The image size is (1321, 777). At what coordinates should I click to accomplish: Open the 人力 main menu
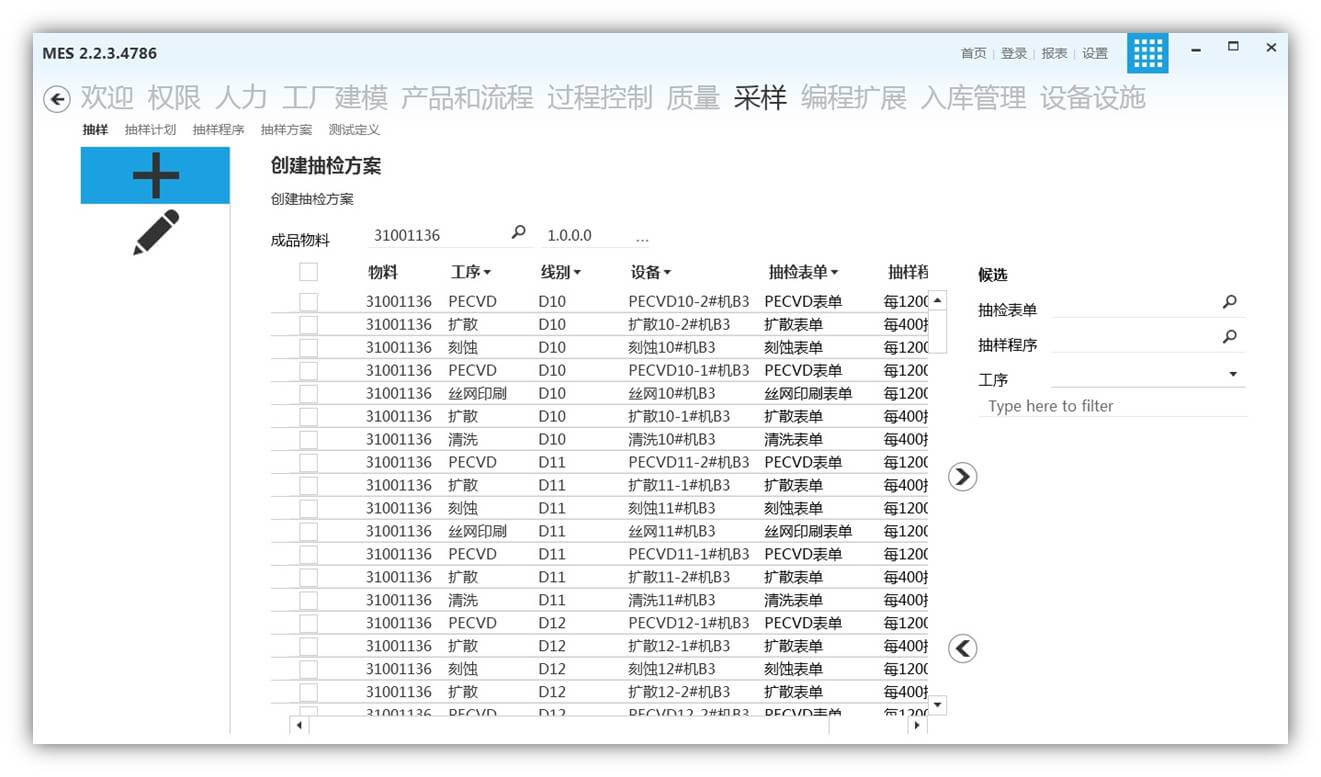(x=241, y=98)
